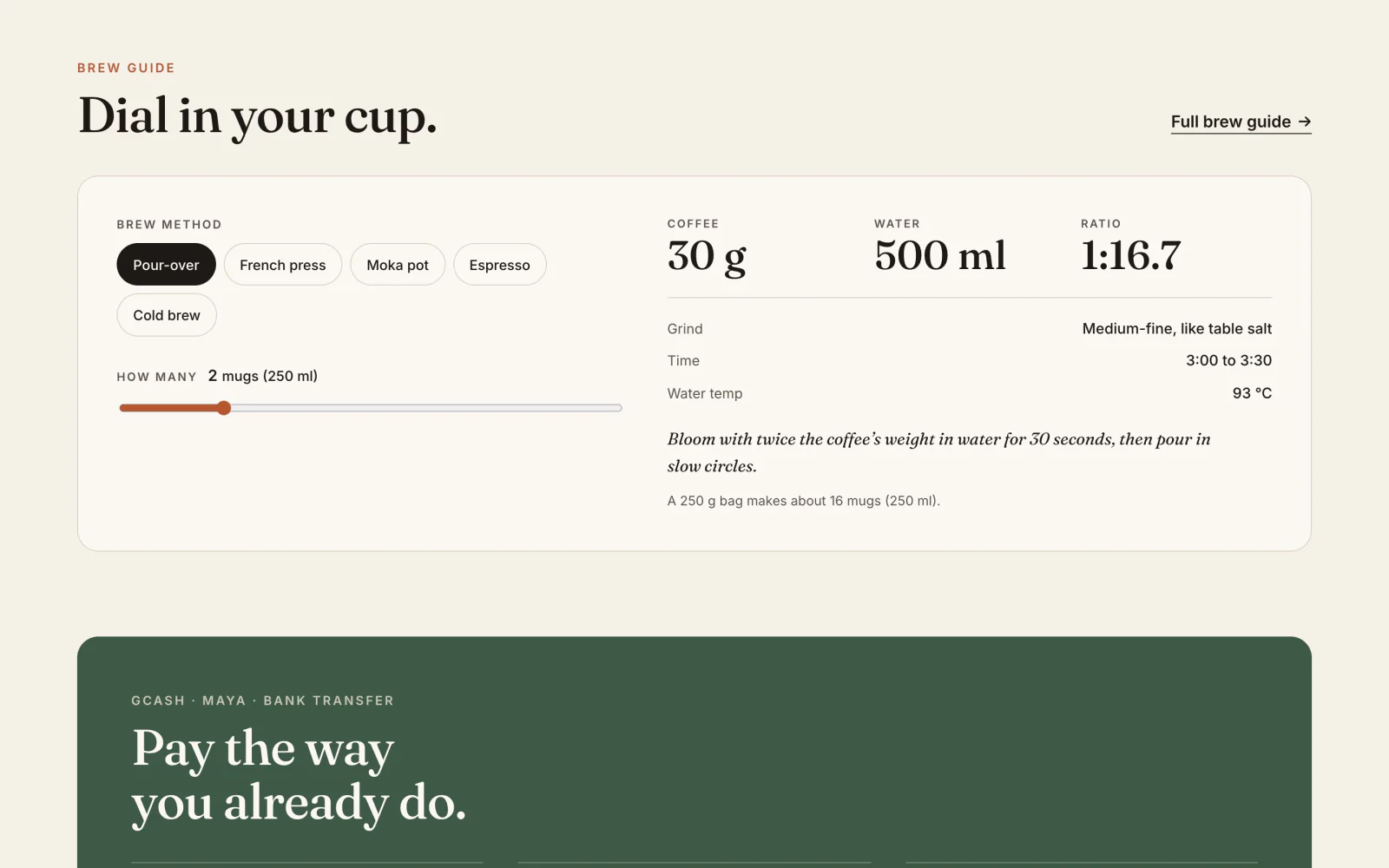1389x868 pixels.
Task: Click the 1:16.7 ratio value
Action: click(x=1131, y=256)
